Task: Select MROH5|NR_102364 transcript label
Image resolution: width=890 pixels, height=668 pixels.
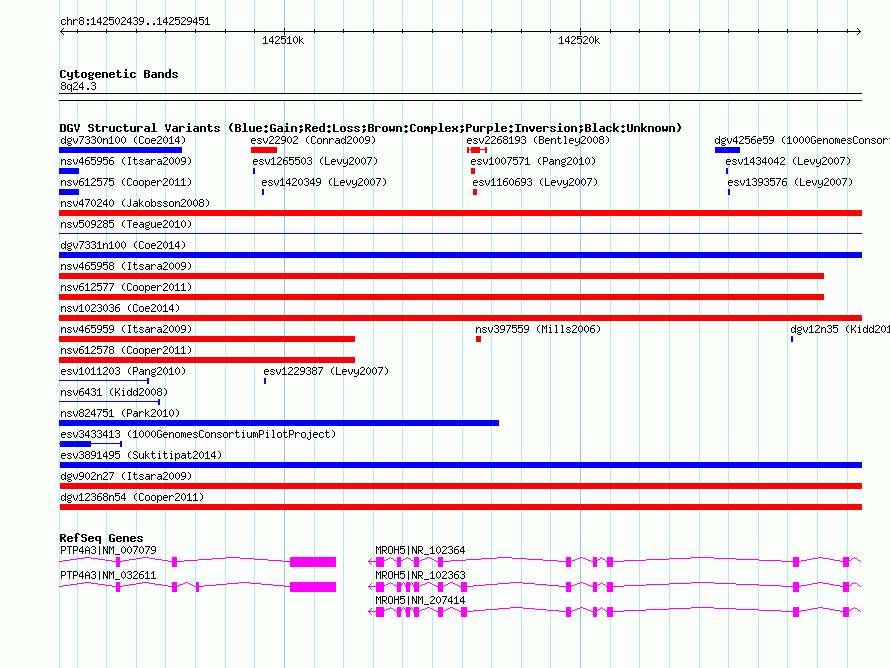Action: [420, 551]
